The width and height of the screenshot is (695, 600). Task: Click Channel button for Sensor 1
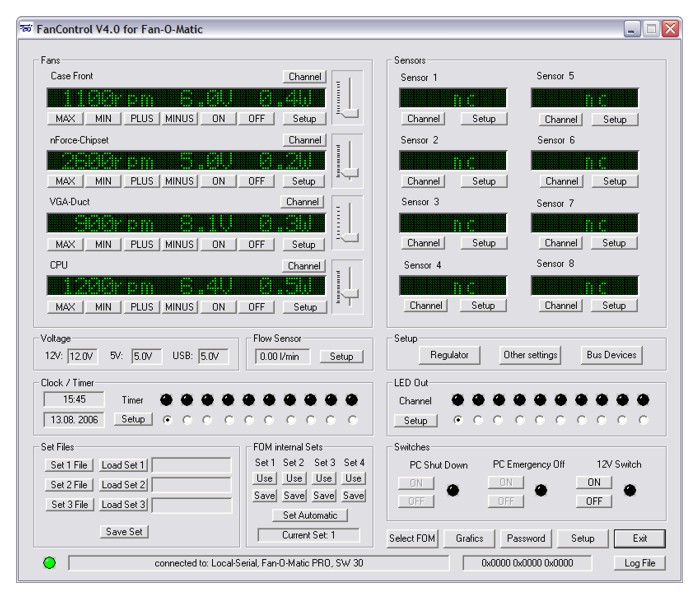point(424,119)
